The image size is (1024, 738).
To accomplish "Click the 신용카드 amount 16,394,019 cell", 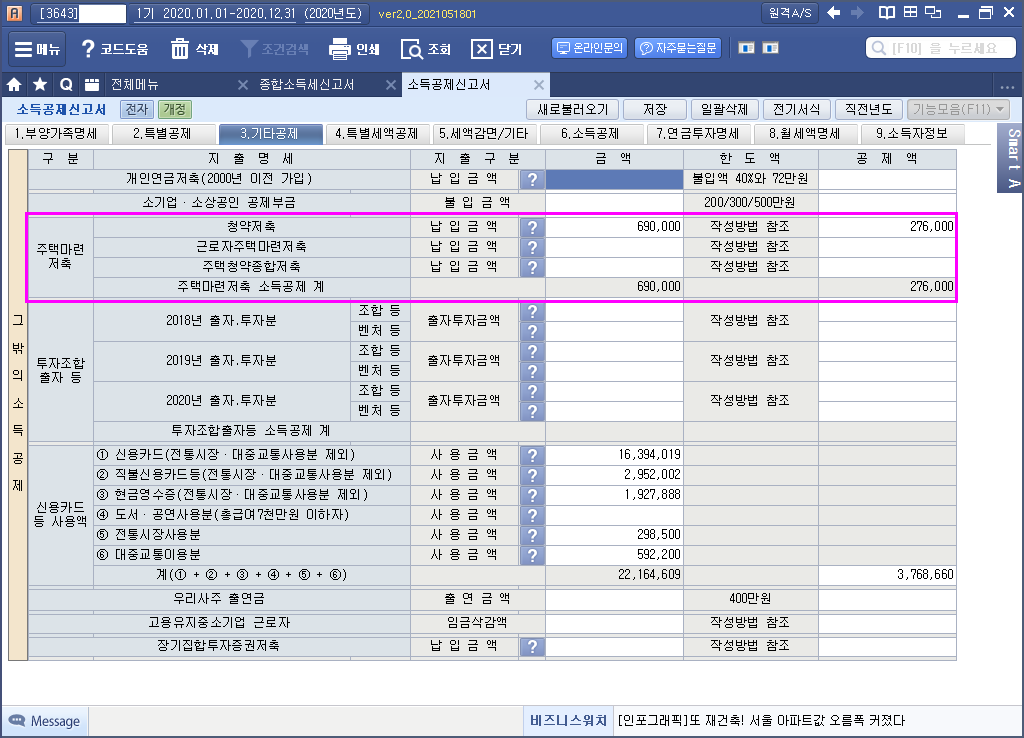I will [615, 455].
